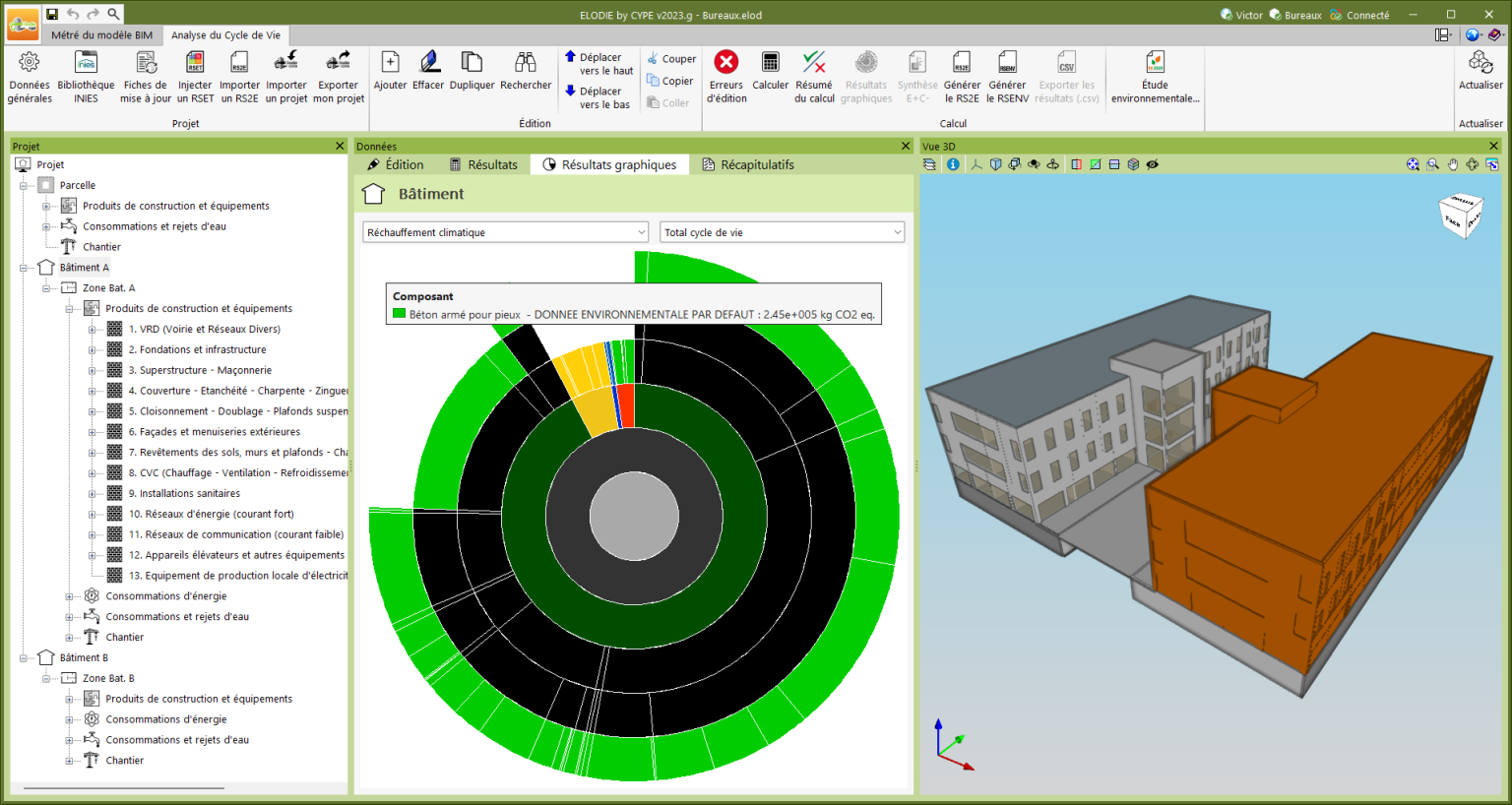Collapse the Bâtiment A tree node
This screenshot has height=805, width=1512.
coord(24,268)
